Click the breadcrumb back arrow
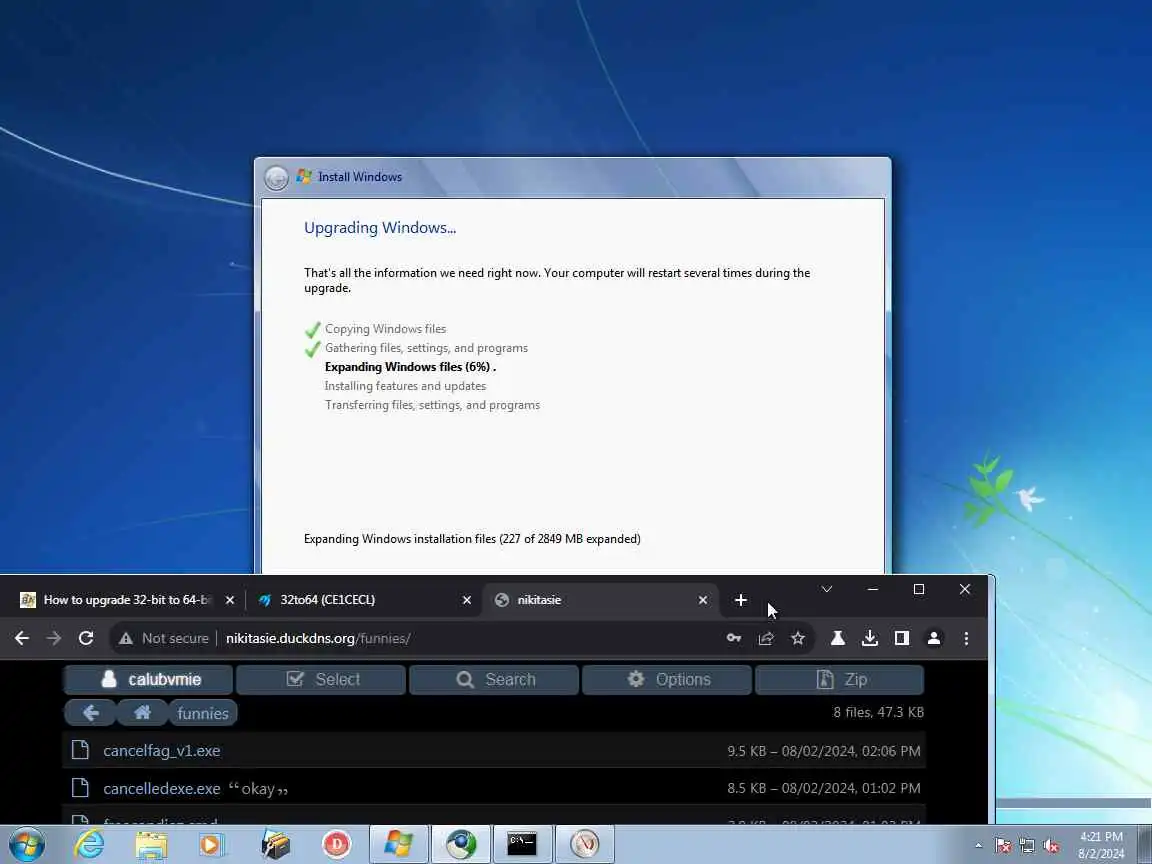The image size is (1152, 864). 90,713
